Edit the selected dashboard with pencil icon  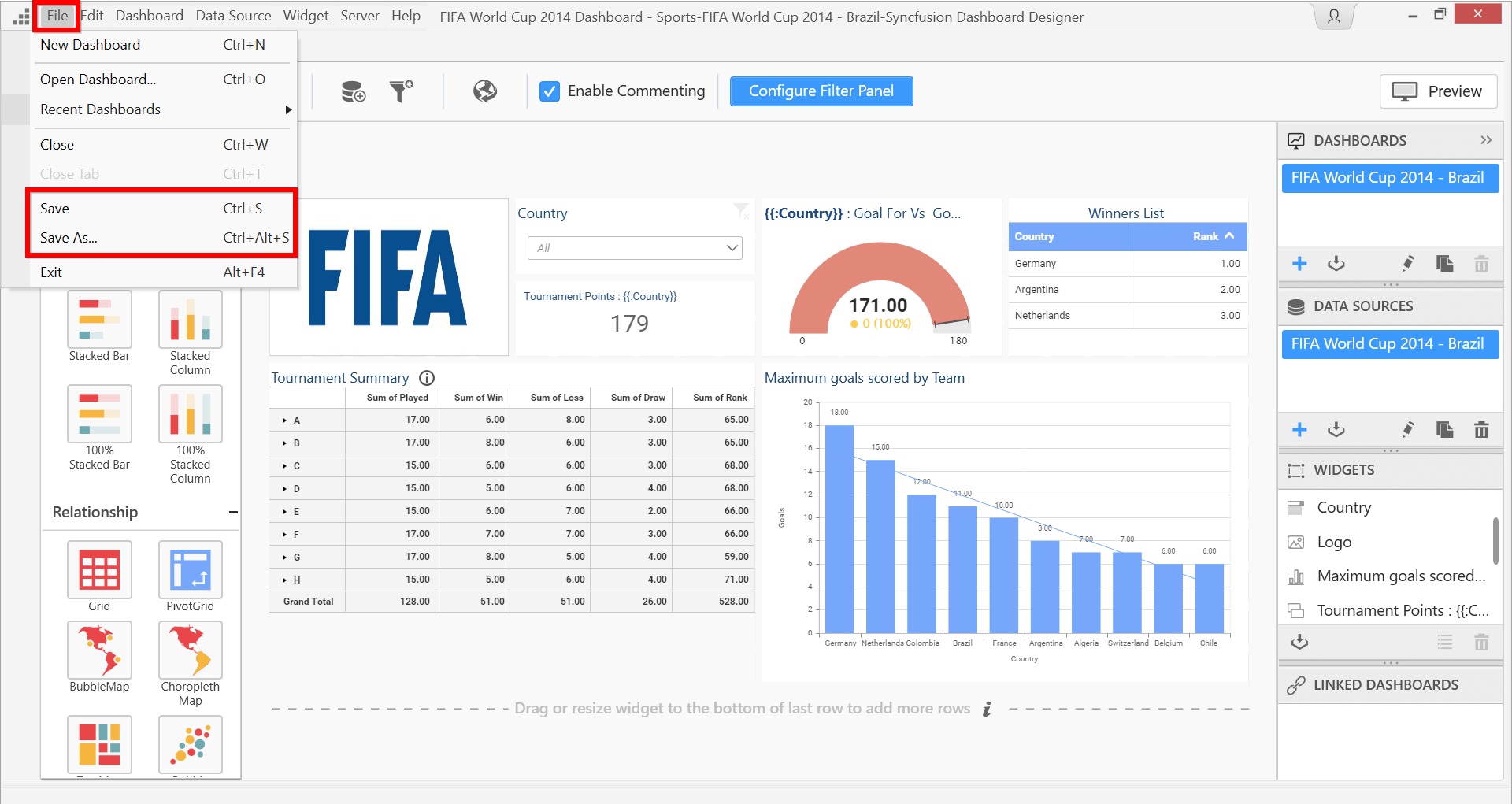click(1408, 264)
